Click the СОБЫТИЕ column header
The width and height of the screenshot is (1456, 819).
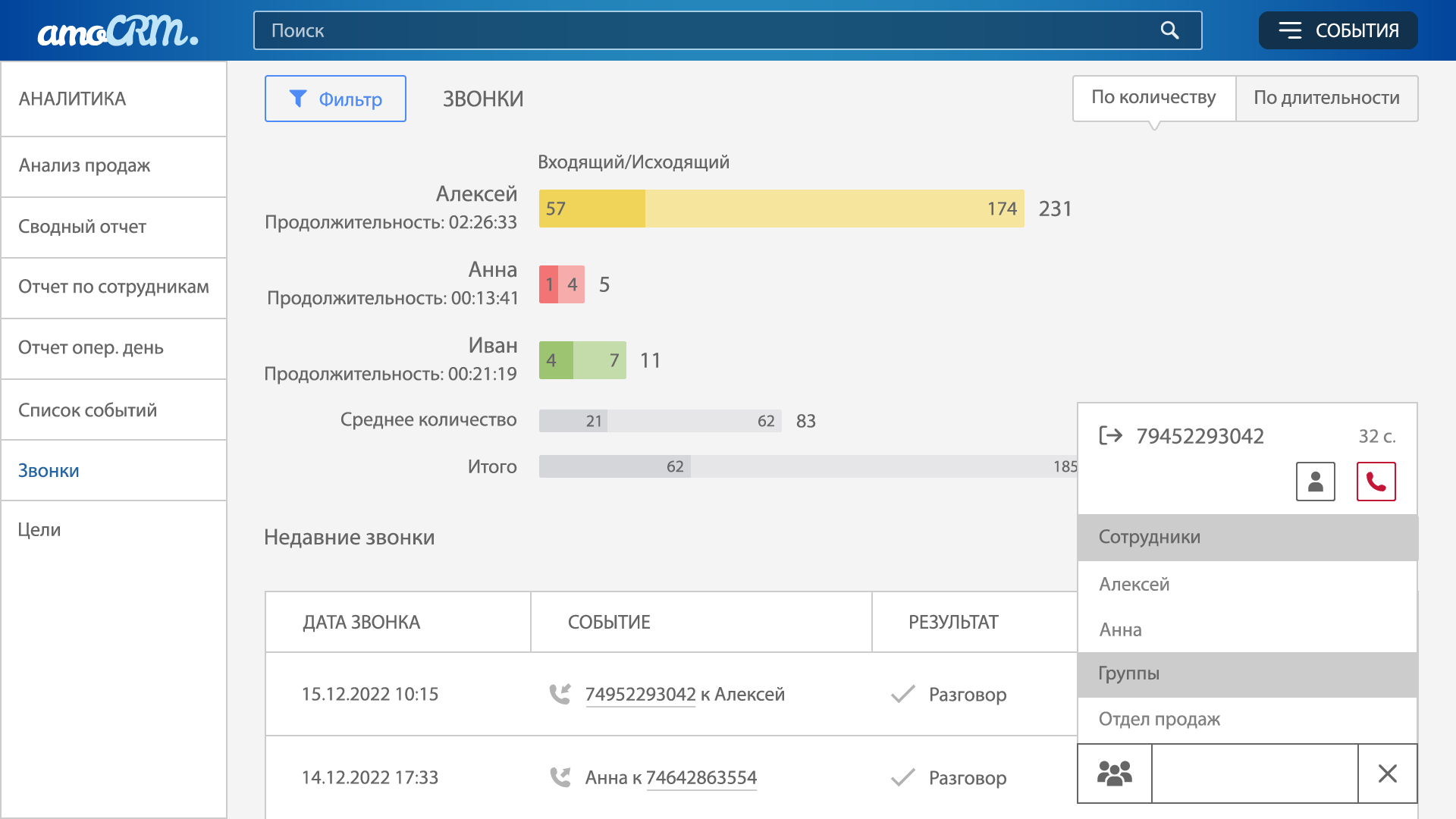[701, 622]
